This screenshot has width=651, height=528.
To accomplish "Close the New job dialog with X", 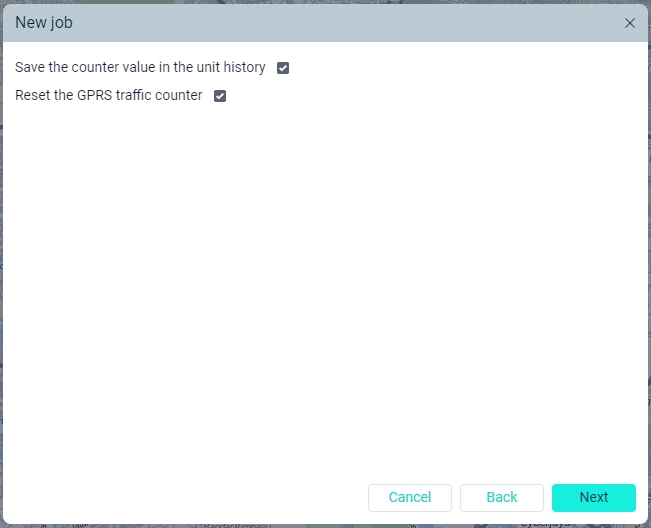I will (x=630, y=23).
